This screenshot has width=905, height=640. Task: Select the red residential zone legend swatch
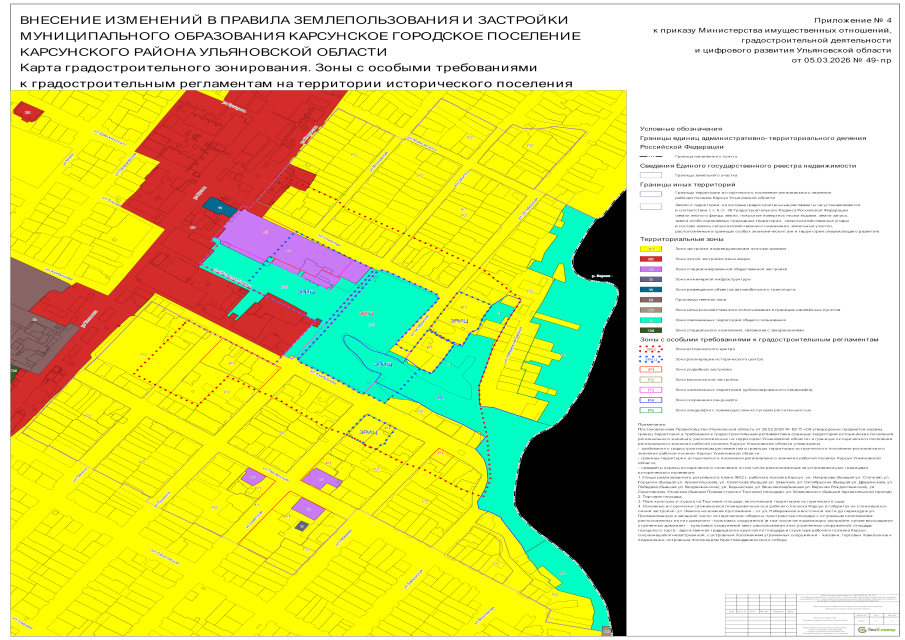[651, 258]
